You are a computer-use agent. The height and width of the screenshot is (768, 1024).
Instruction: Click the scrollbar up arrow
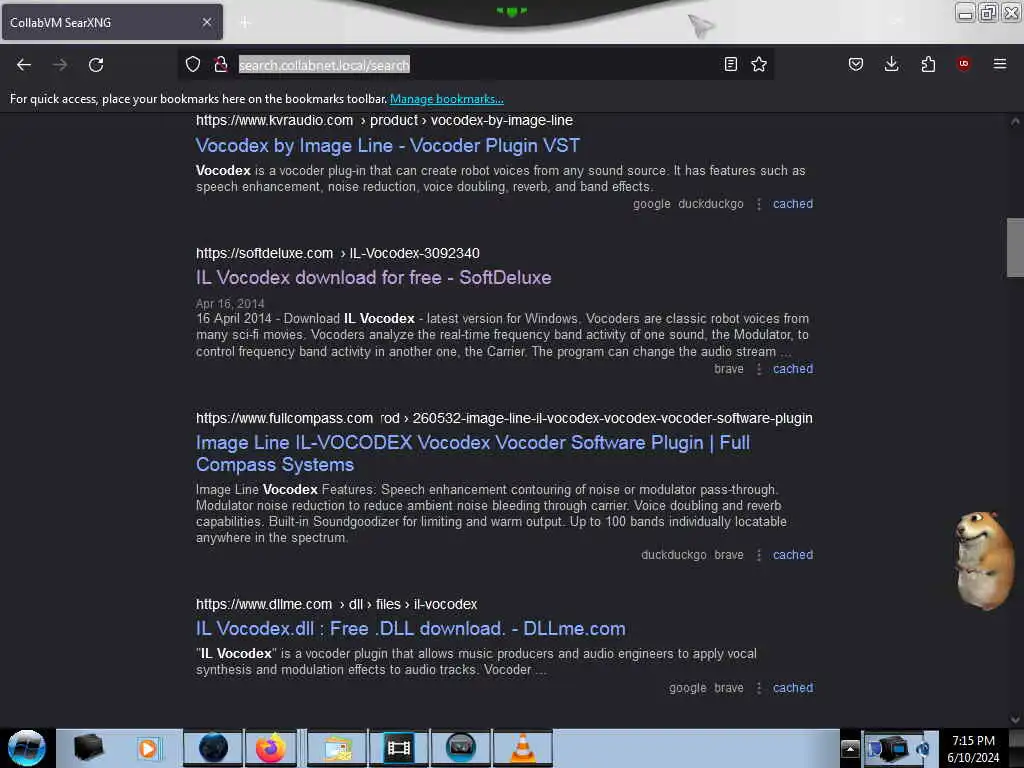point(1015,121)
